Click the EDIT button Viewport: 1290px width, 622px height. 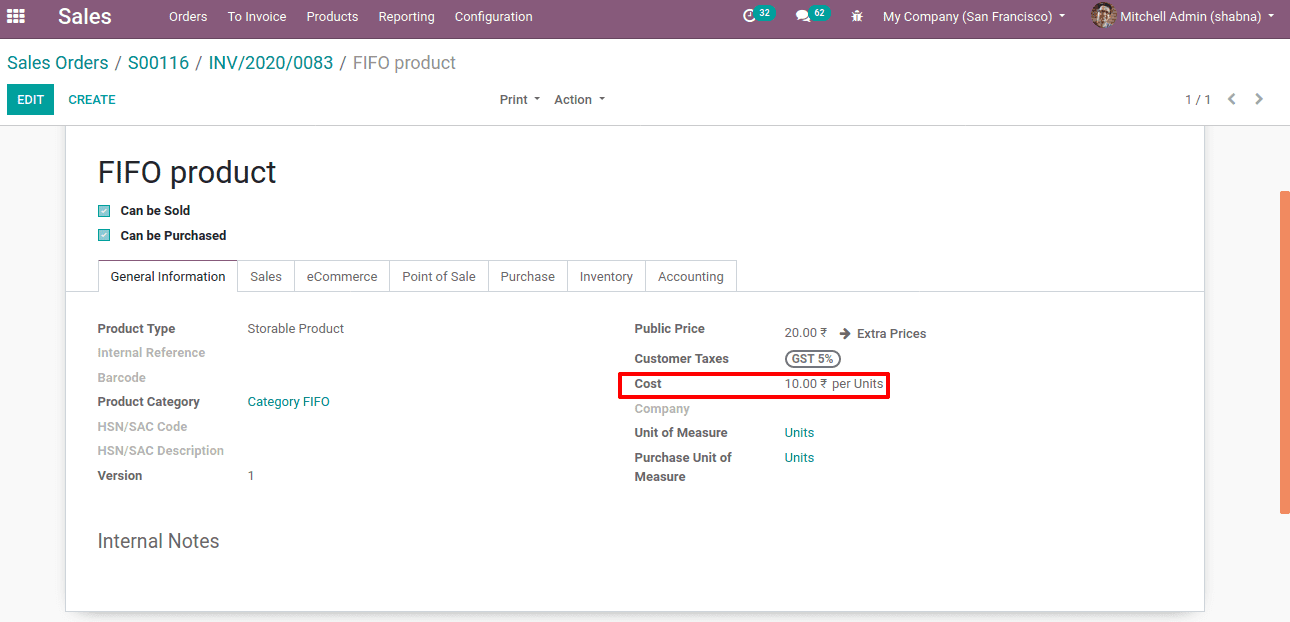coord(30,99)
